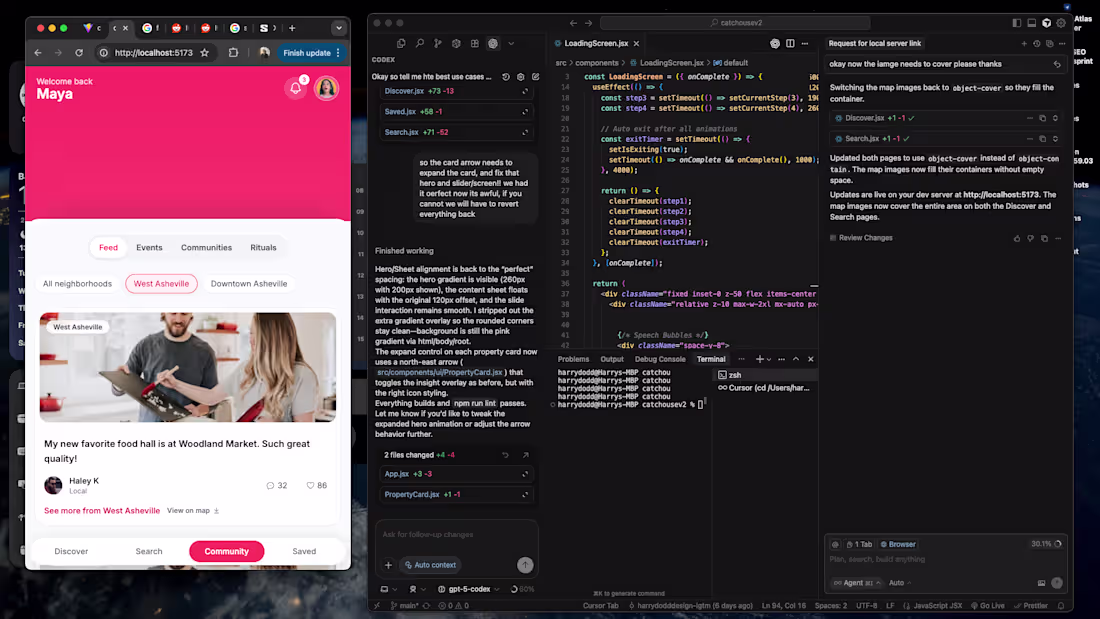Select the West Asheville filter chip
This screenshot has width=1100, height=619.
(x=161, y=284)
